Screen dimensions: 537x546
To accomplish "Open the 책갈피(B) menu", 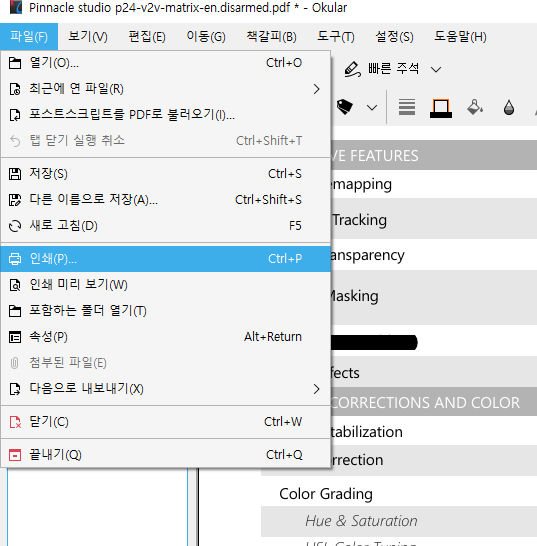I will tap(271, 37).
